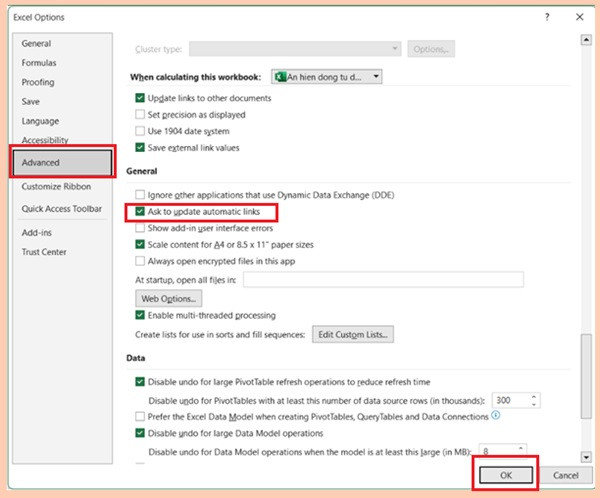Image resolution: width=600 pixels, height=498 pixels.
Task: Confirm settings with OK
Action: [x=506, y=475]
